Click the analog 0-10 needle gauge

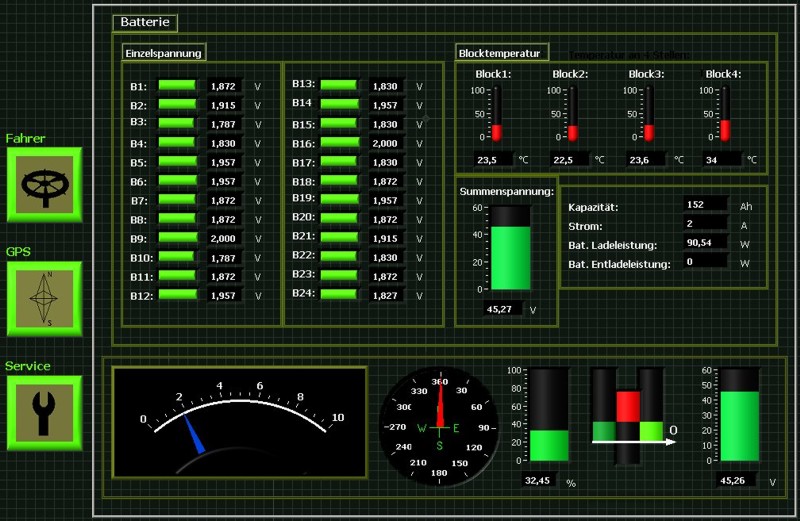coord(240,421)
